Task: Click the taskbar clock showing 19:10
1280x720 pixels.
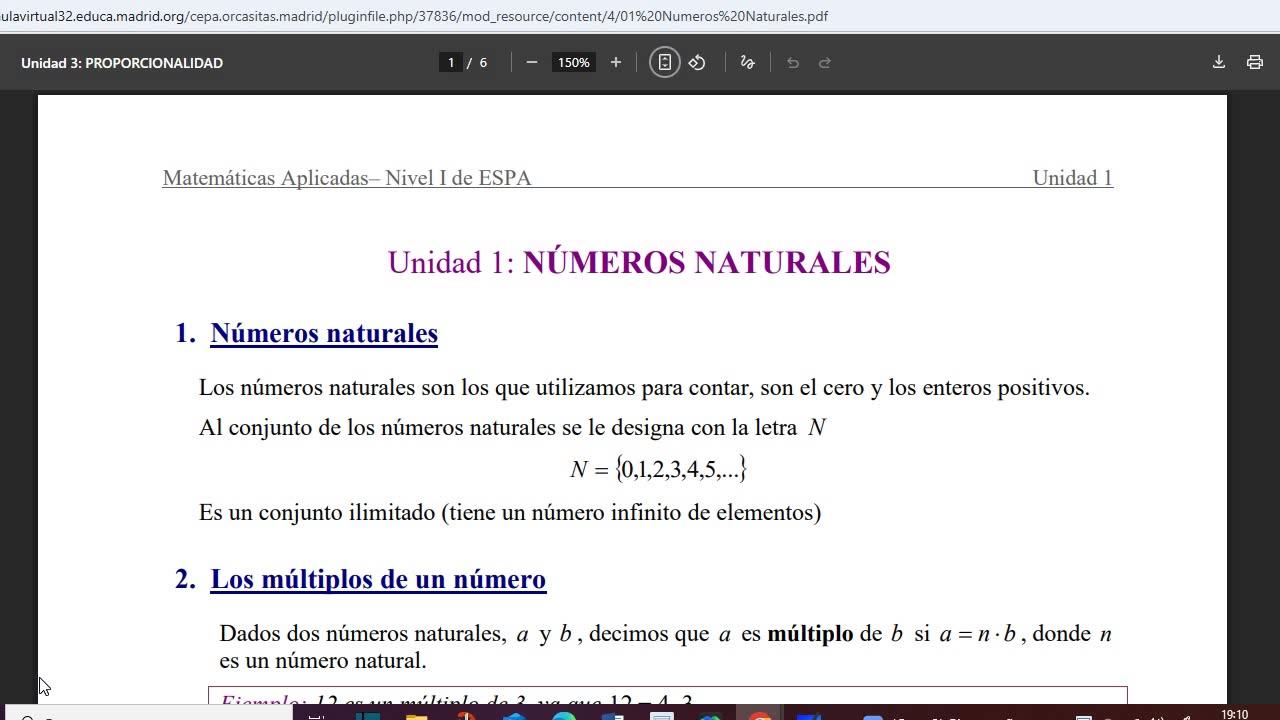Action: tap(1235, 714)
